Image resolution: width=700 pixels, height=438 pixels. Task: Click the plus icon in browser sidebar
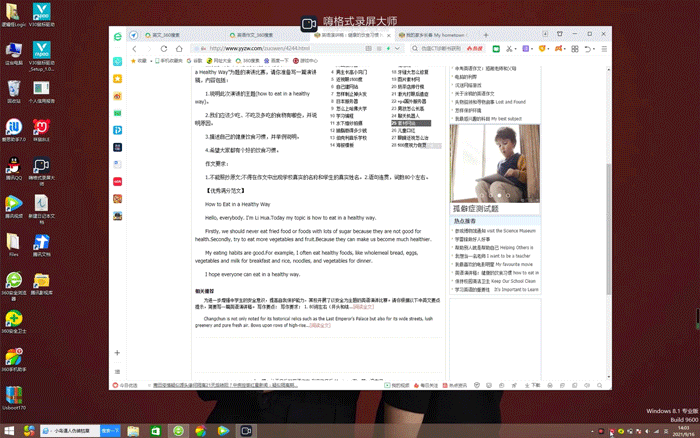[117, 353]
